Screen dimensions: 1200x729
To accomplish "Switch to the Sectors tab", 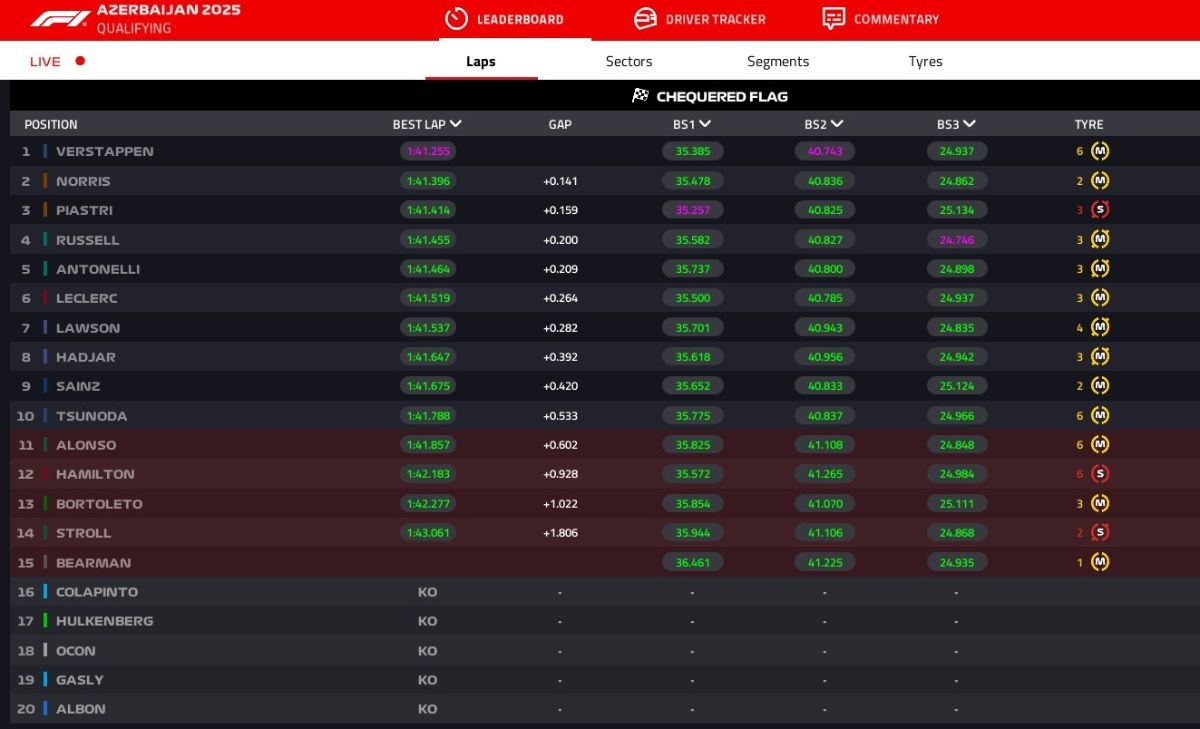I will coord(628,61).
